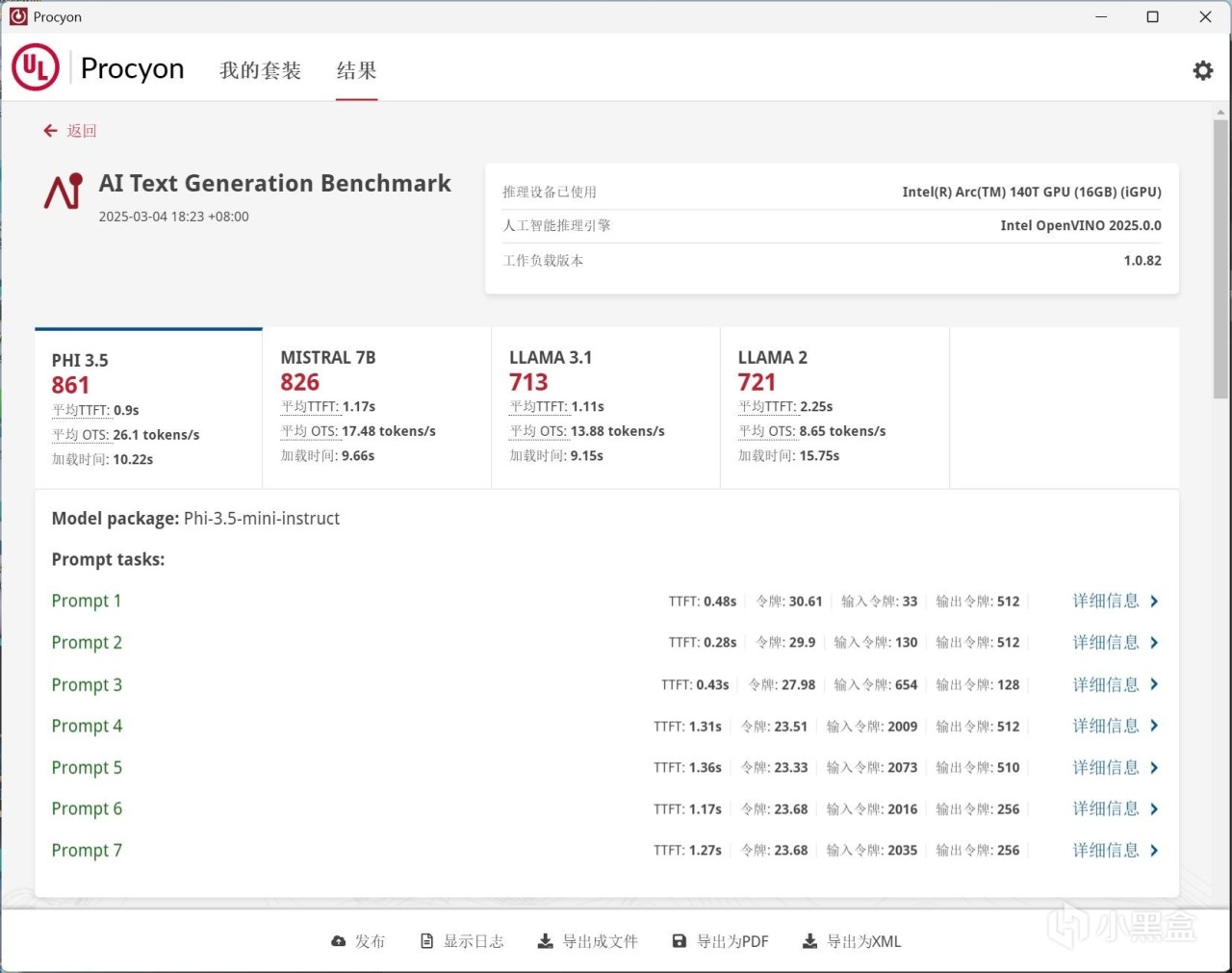Open Prompt 6 link
Screen dimensions: 1232x973
coord(87,808)
